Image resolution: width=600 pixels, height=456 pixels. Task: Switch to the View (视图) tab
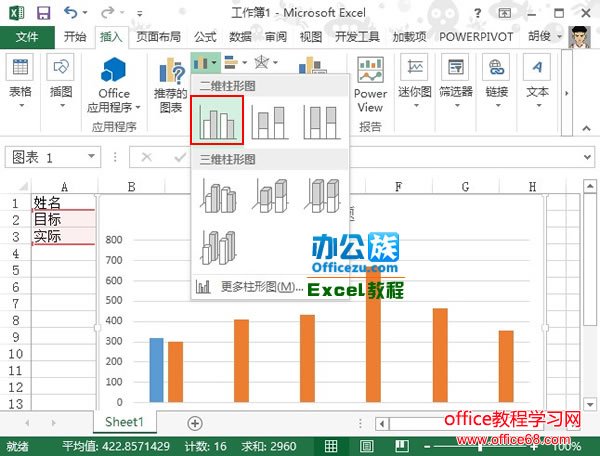coord(311,37)
